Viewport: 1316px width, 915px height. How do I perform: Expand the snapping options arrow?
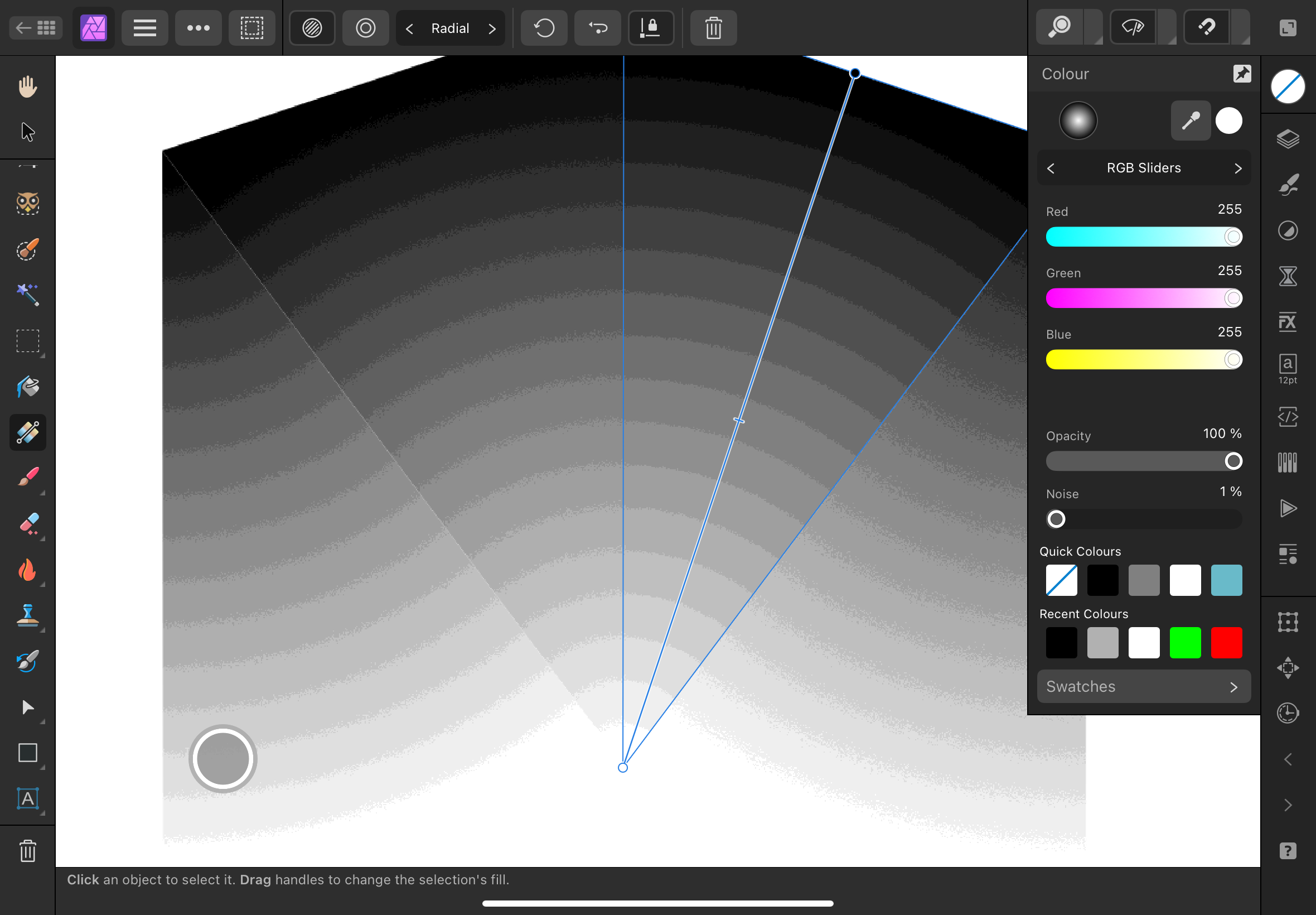coord(1240,27)
